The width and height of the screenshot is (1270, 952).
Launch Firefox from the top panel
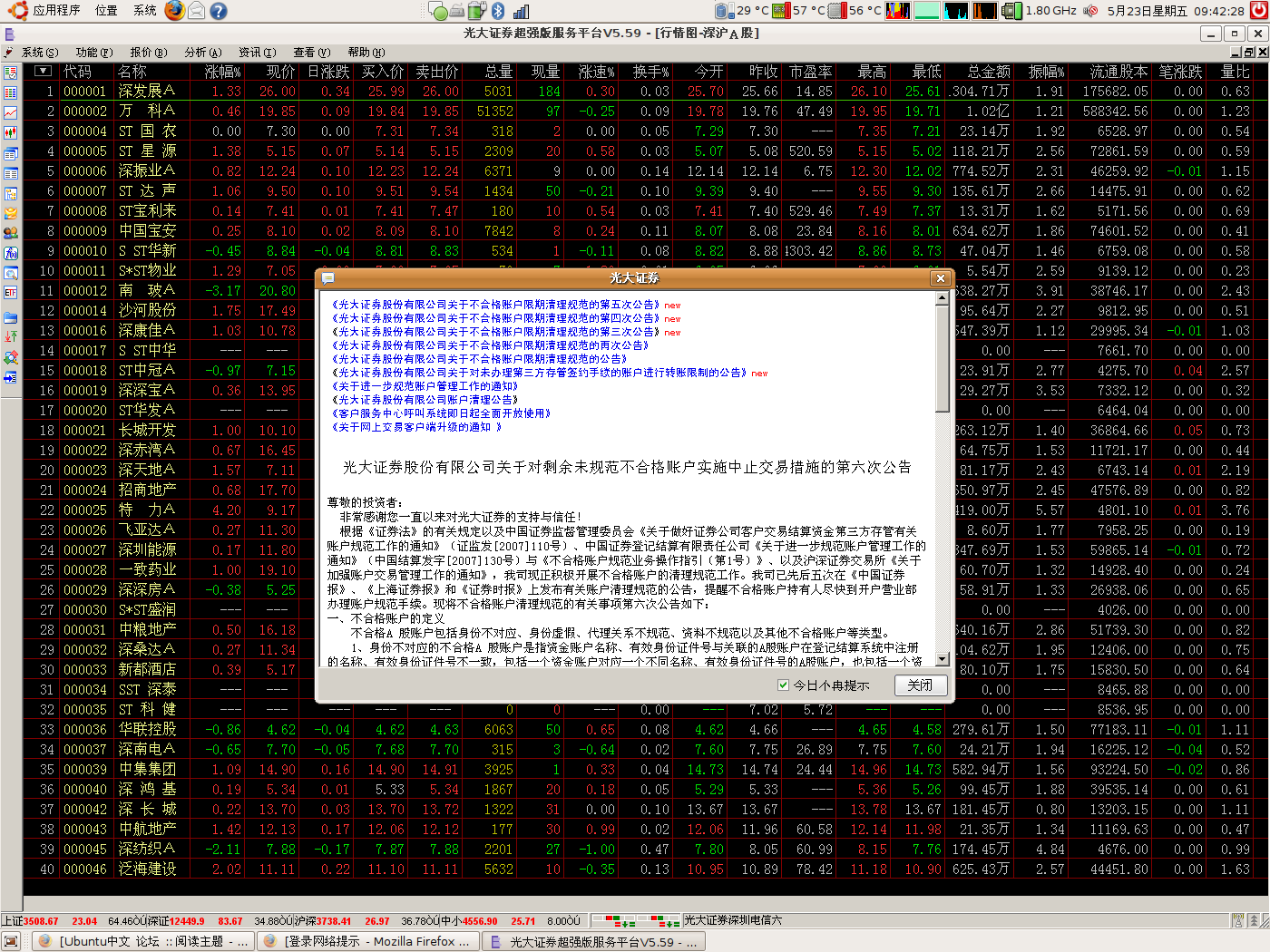(174, 11)
